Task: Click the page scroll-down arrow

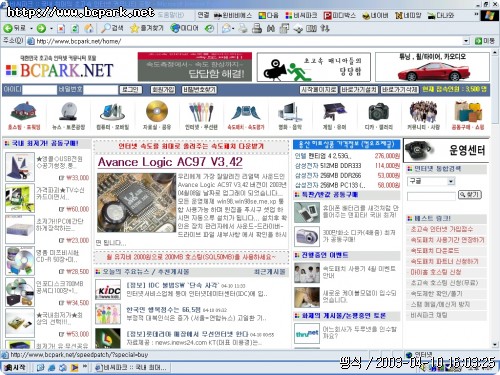Action: pyautogui.click(x=495, y=344)
